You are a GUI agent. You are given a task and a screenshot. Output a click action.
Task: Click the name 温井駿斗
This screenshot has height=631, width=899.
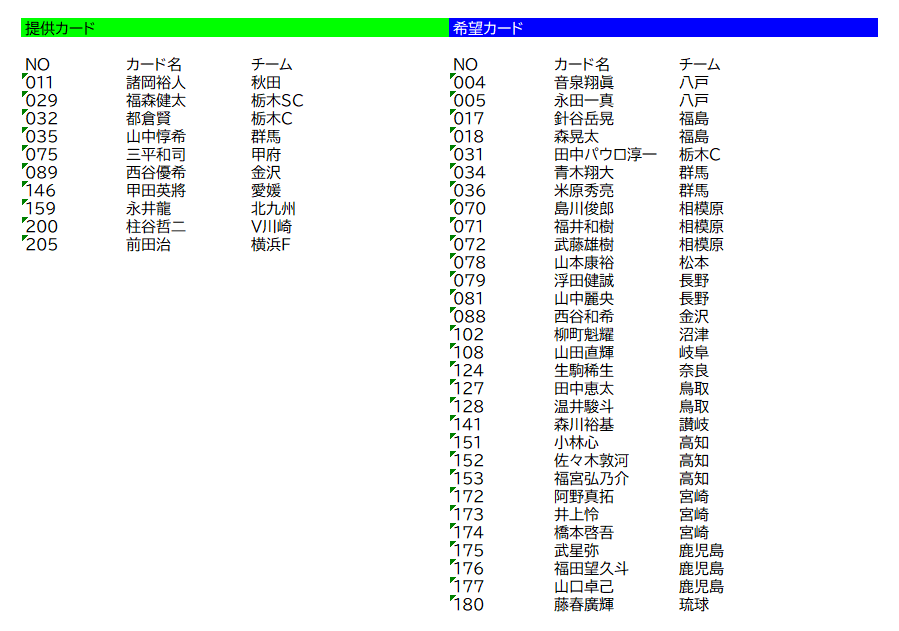coord(584,406)
